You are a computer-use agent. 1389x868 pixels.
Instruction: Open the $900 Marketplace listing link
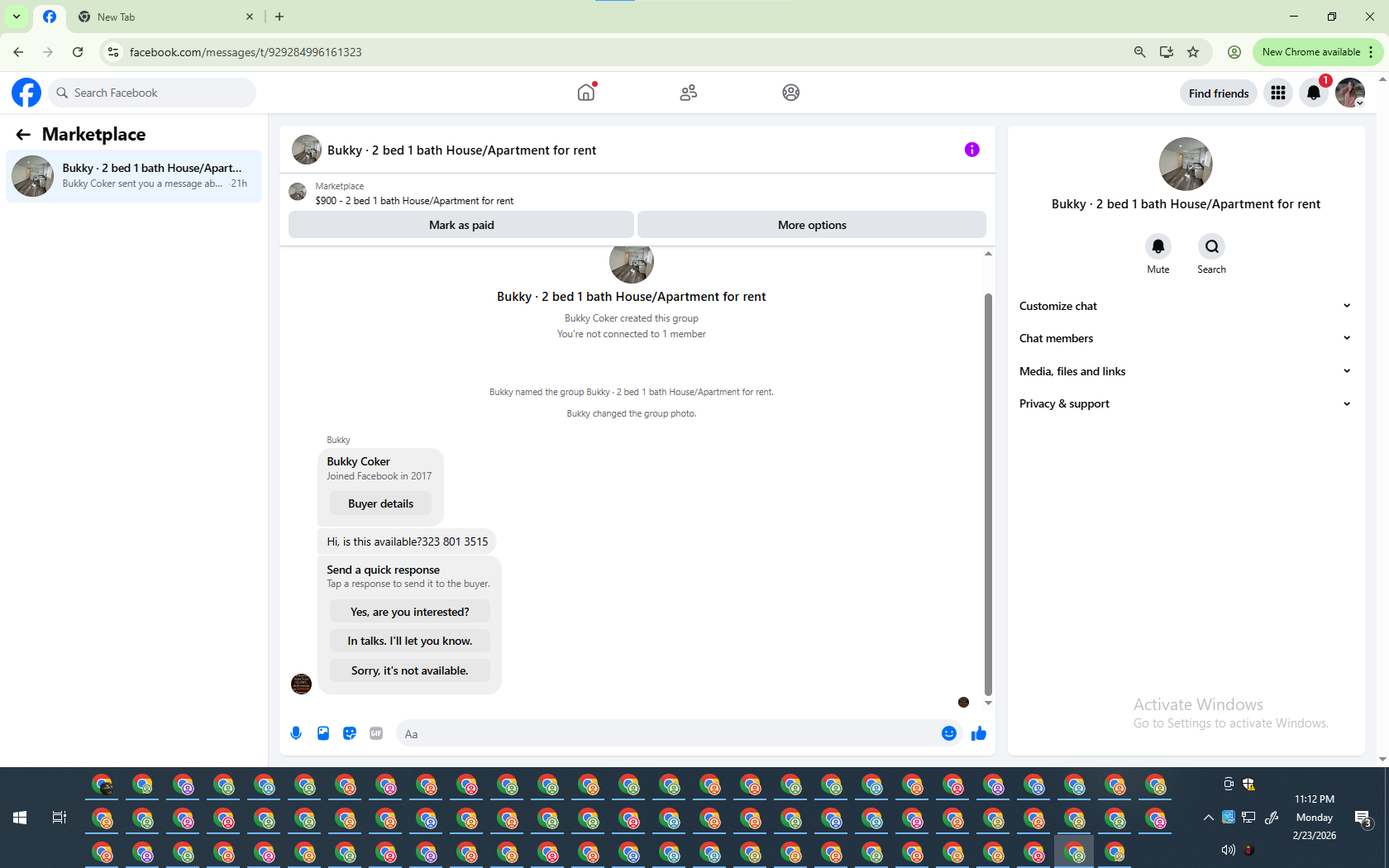[414, 201]
